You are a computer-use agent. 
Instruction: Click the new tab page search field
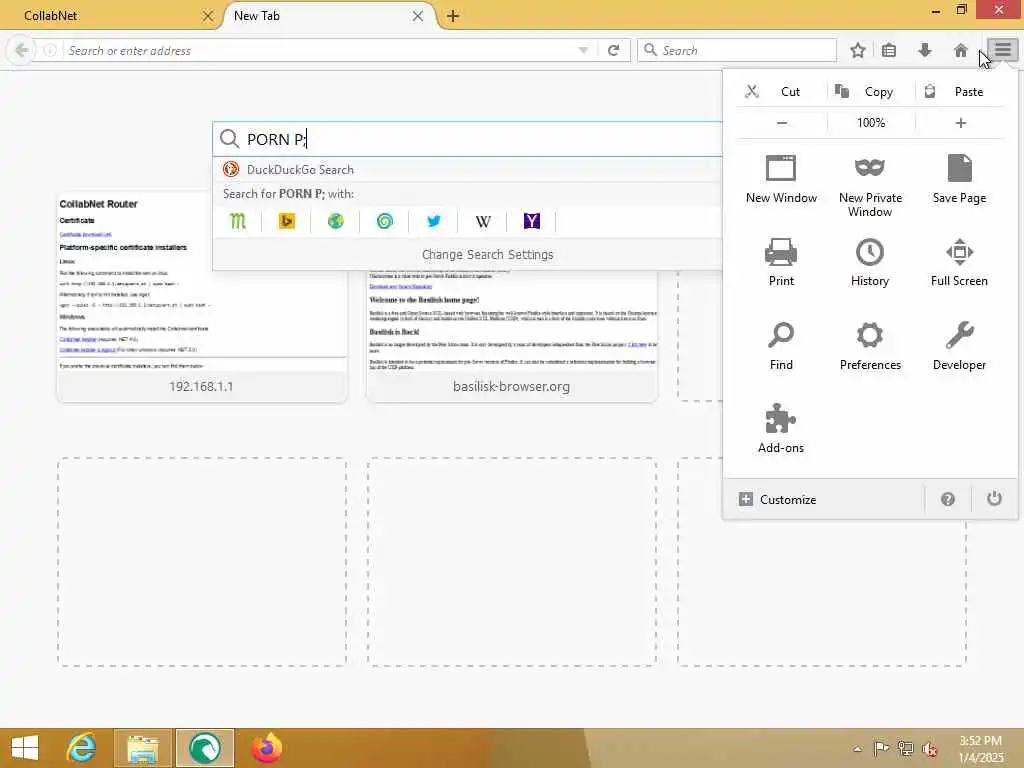point(468,139)
